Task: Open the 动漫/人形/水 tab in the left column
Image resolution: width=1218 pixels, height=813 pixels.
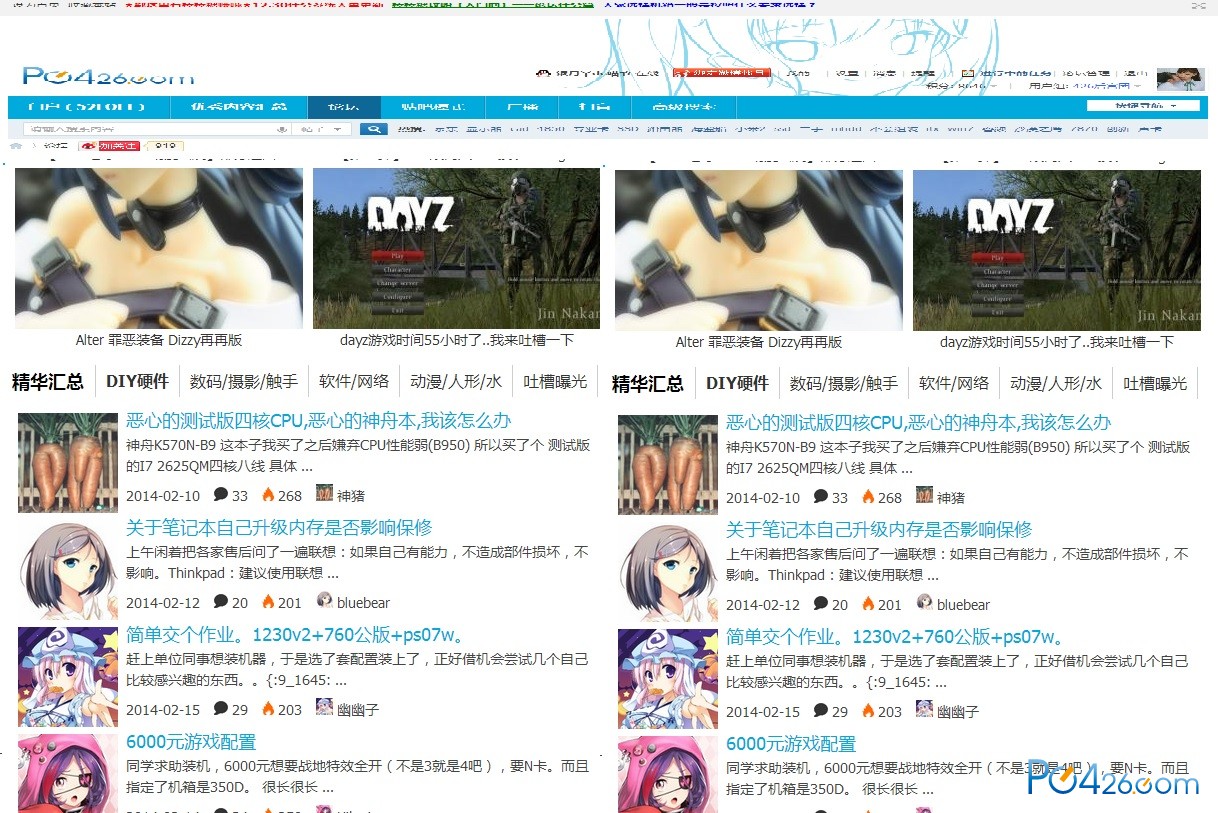Action: (456, 381)
